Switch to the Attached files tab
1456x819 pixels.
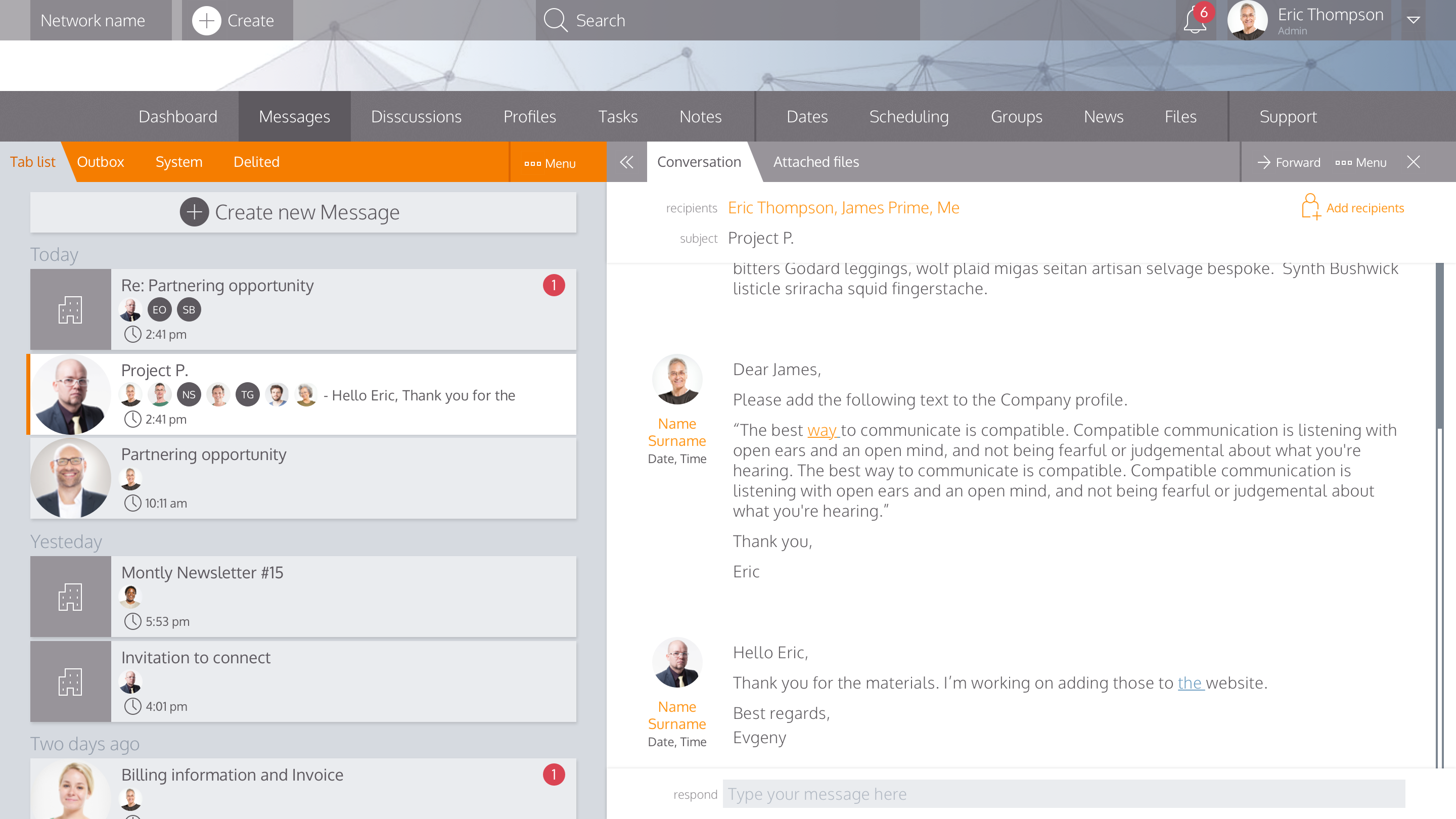[x=815, y=162]
